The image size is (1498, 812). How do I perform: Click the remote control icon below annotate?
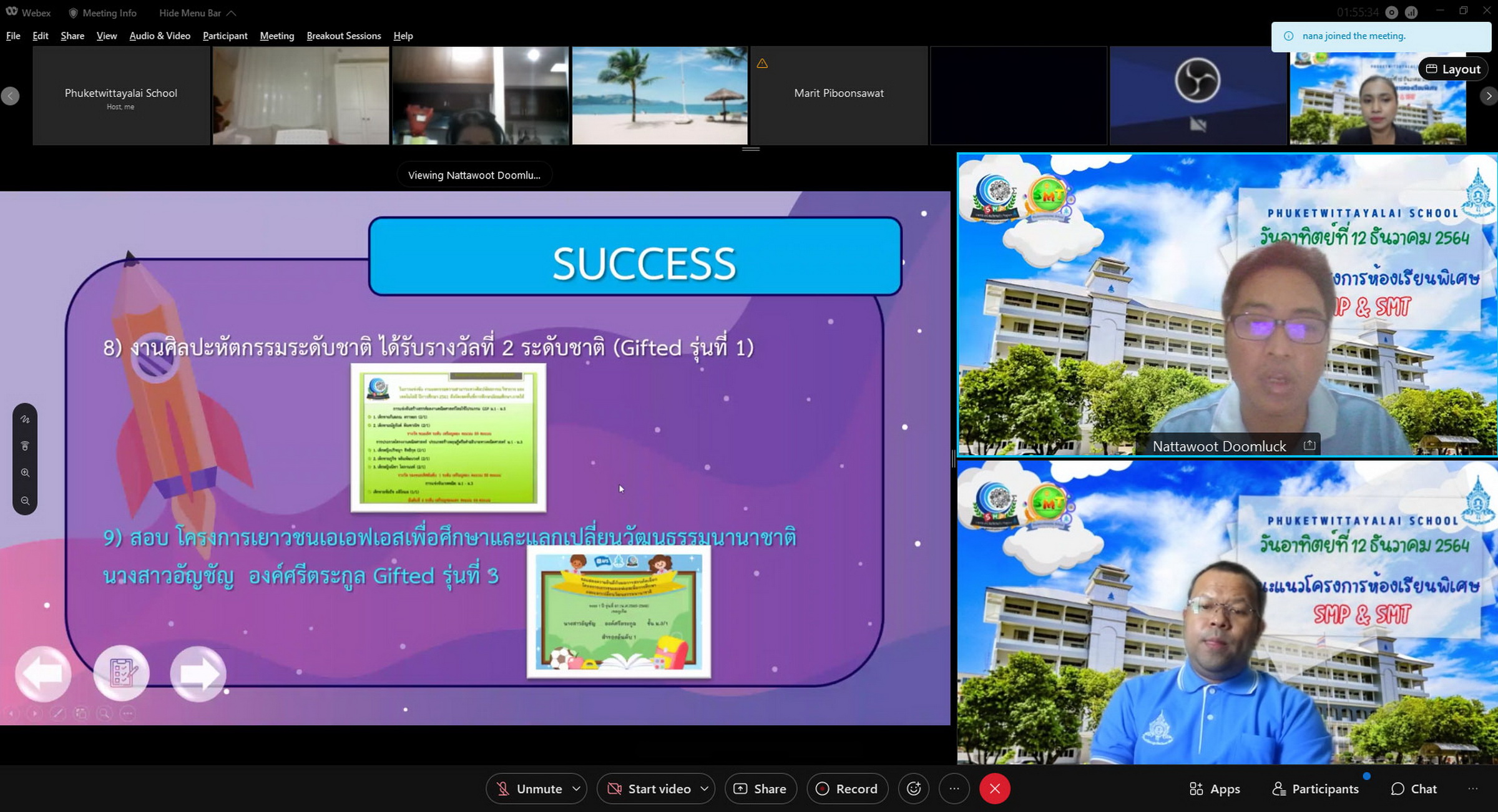click(x=25, y=446)
